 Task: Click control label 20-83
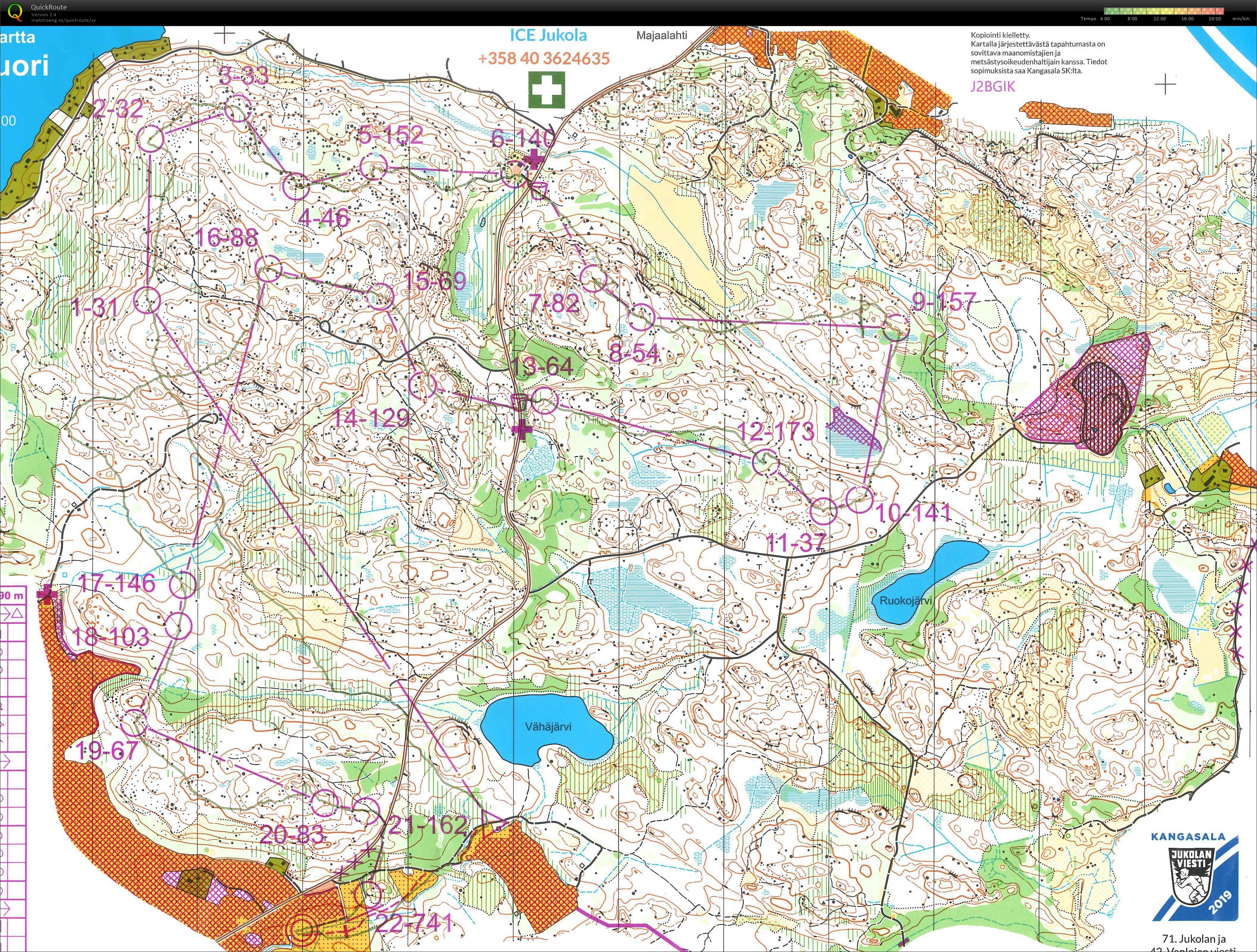[292, 834]
